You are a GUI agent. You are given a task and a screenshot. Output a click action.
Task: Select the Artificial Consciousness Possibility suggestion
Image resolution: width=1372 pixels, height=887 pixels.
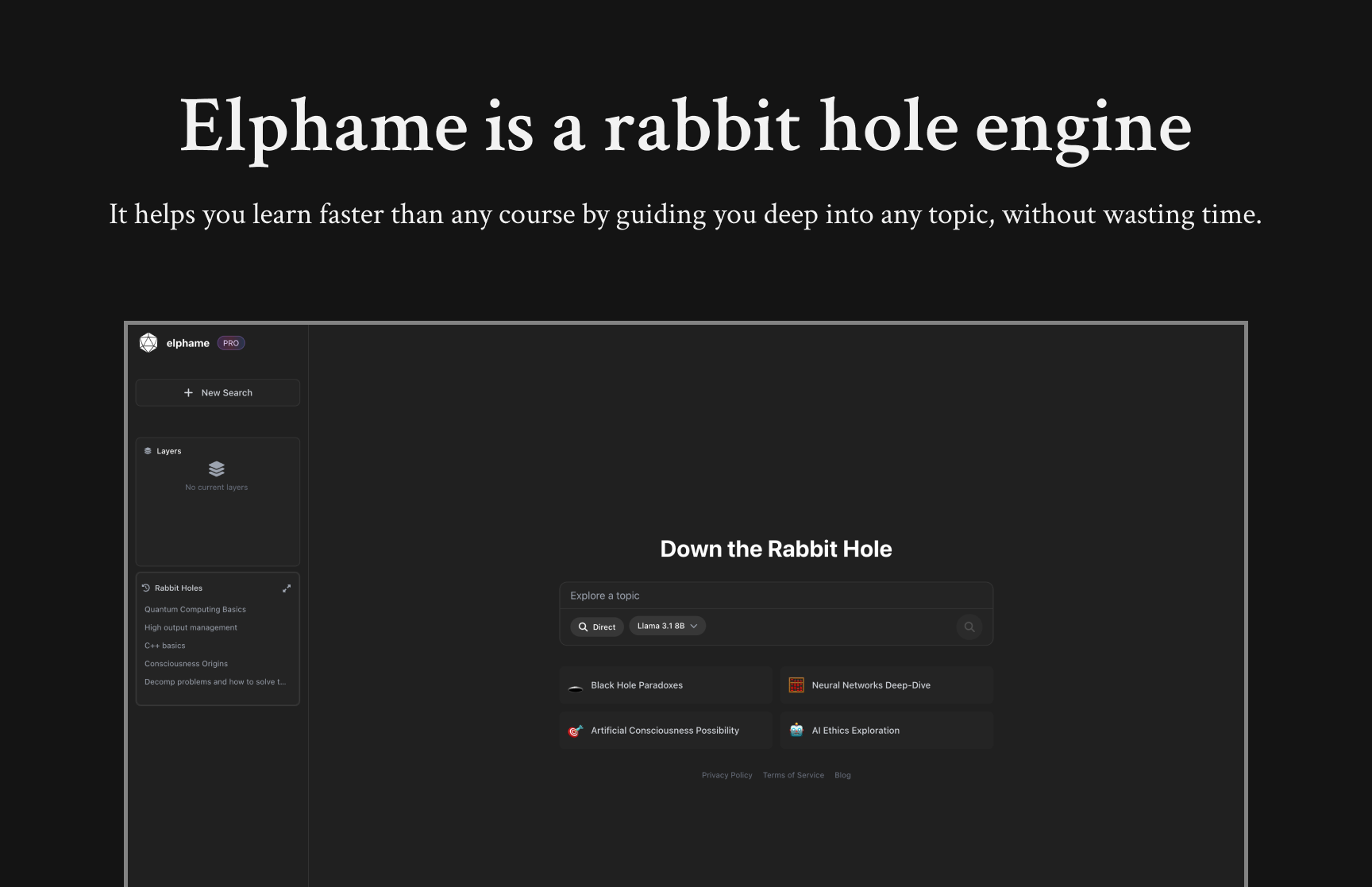[x=665, y=731]
